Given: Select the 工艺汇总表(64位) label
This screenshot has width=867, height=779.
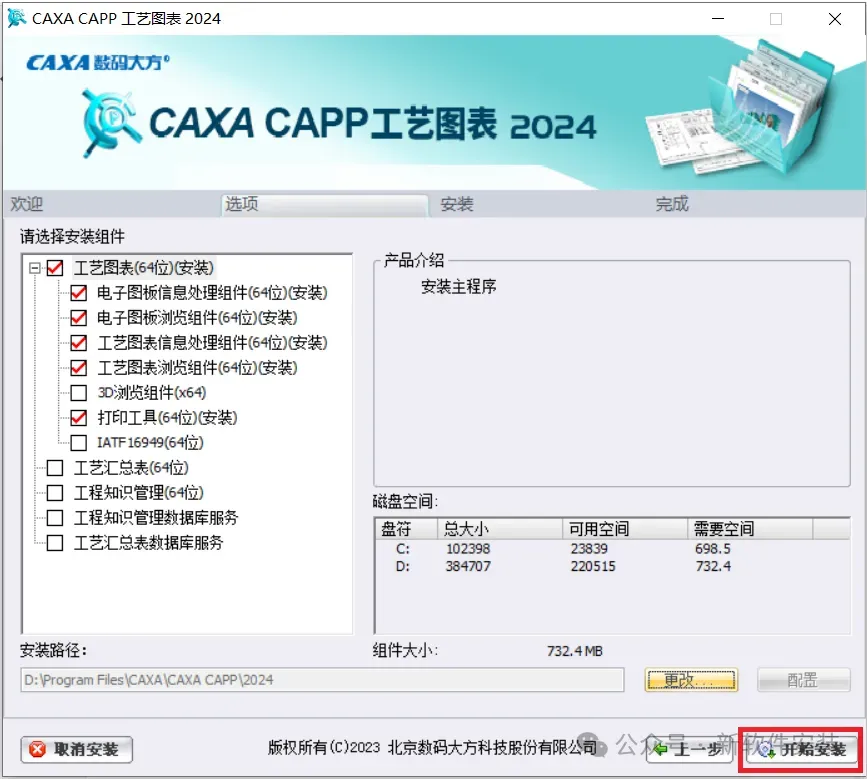Looking at the screenshot, I should pyautogui.click(x=132, y=468).
